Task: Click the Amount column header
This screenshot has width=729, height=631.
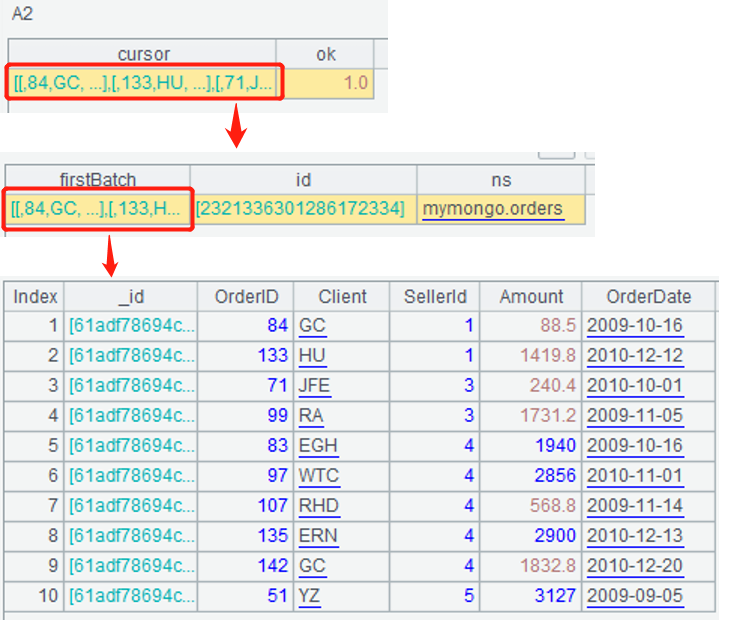Action: 531,296
